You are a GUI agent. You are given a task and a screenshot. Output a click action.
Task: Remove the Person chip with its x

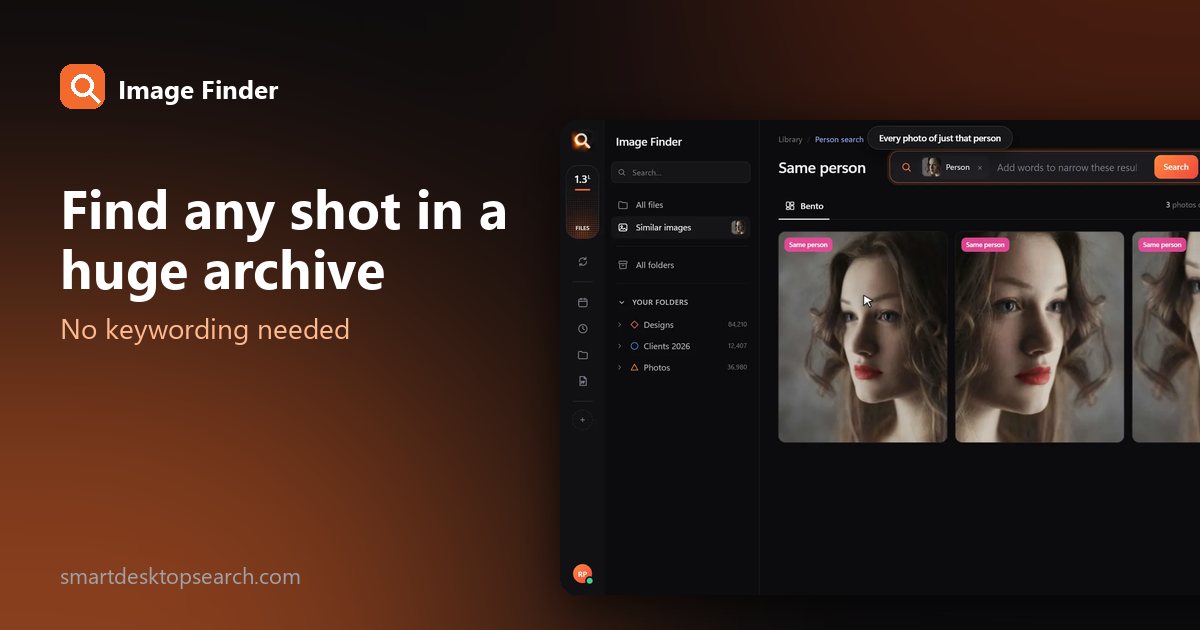point(979,168)
